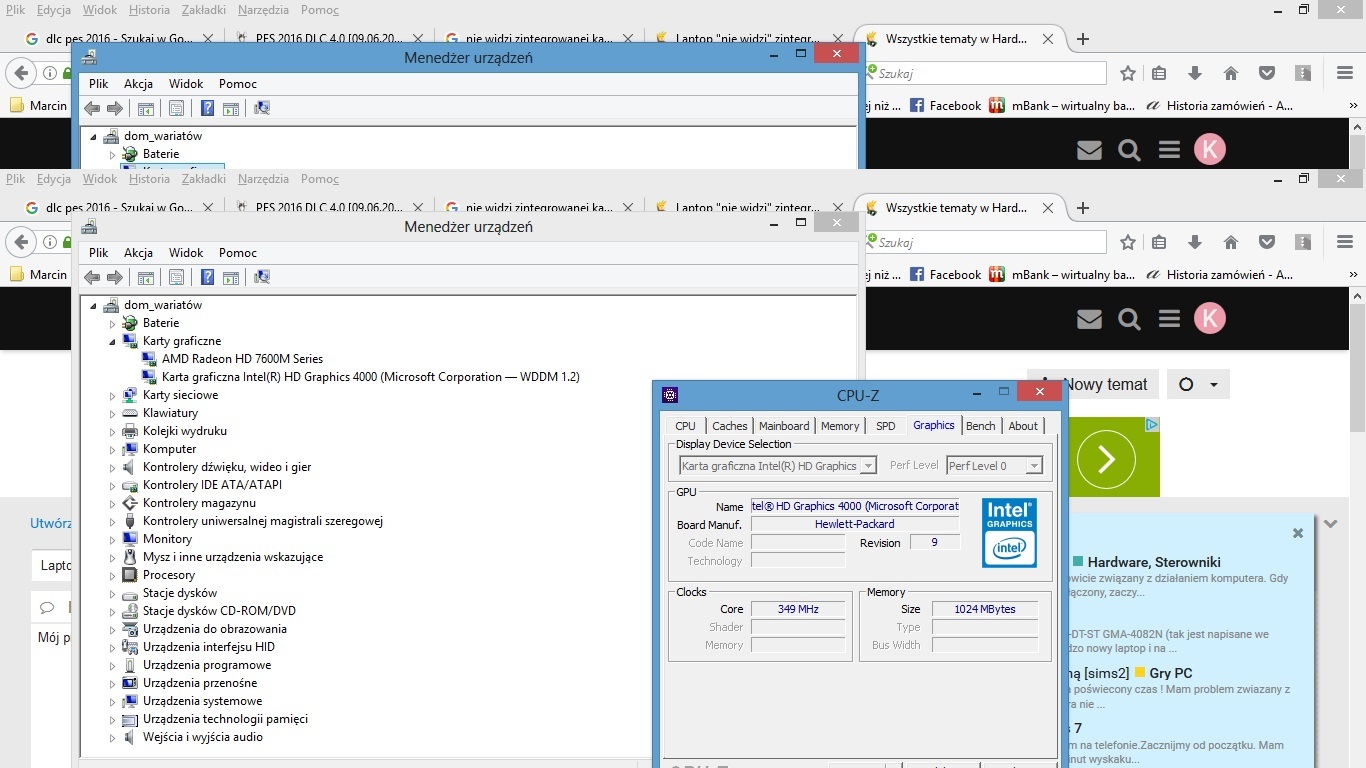
Task: Switch to the SPD tab
Action: tap(886, 426)
